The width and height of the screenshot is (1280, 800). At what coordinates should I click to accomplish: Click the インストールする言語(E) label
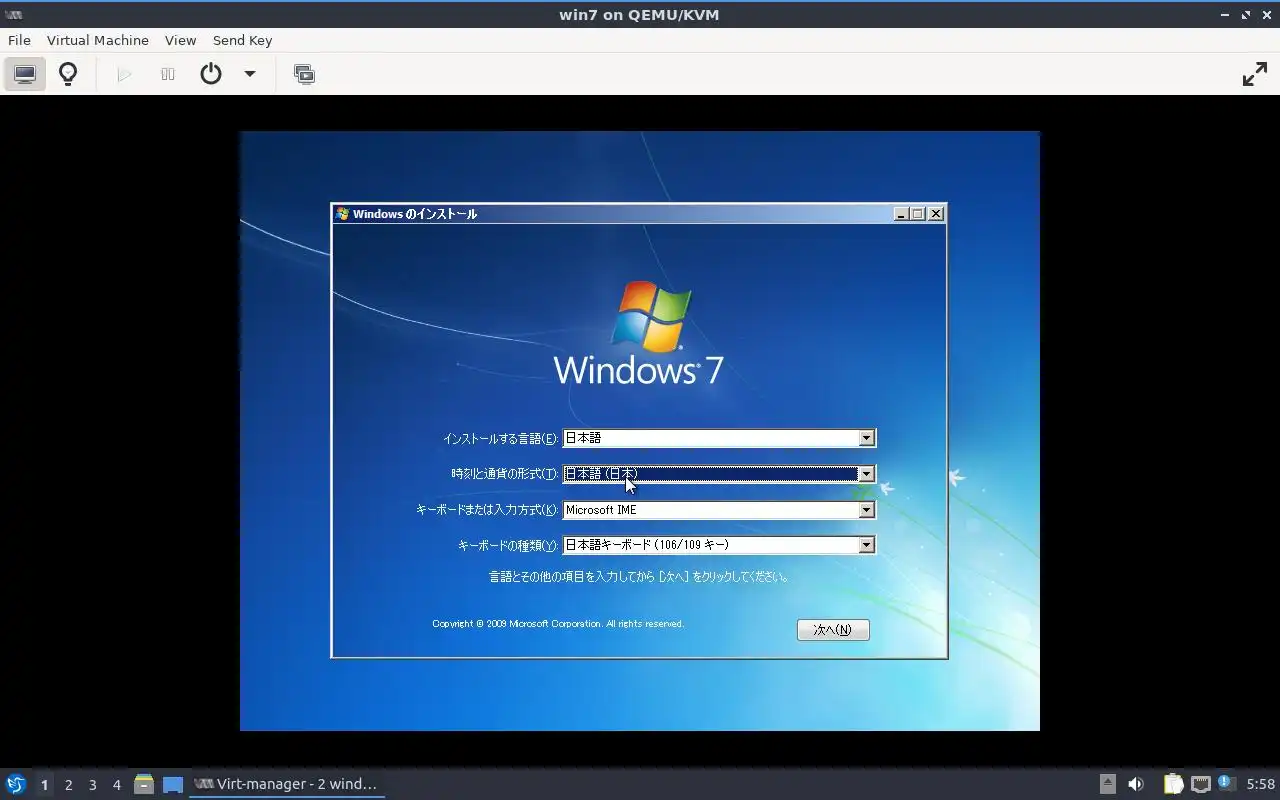tap(500, 439)
